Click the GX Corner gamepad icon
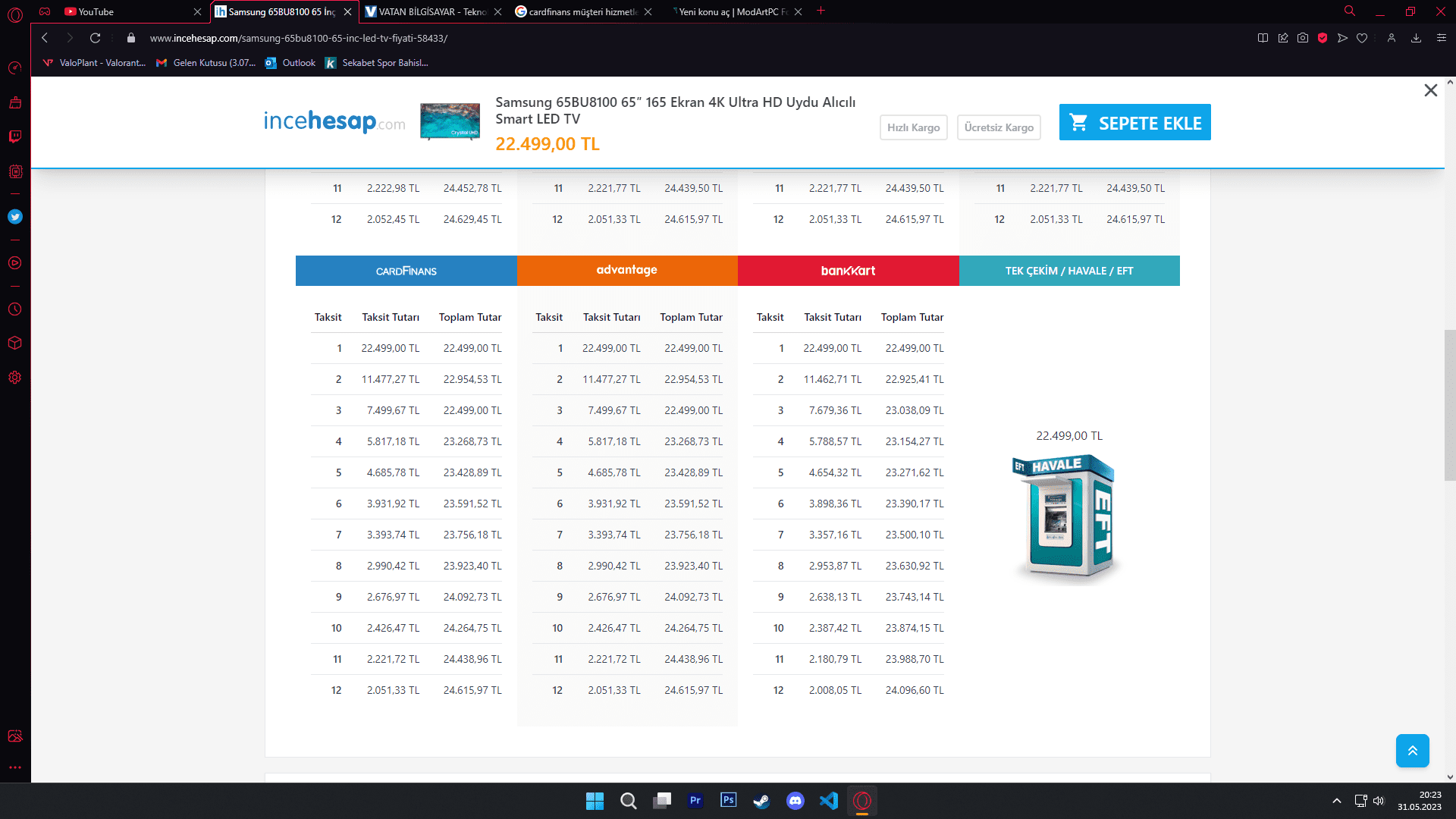The image size is (1456, 819). [45, 11]
